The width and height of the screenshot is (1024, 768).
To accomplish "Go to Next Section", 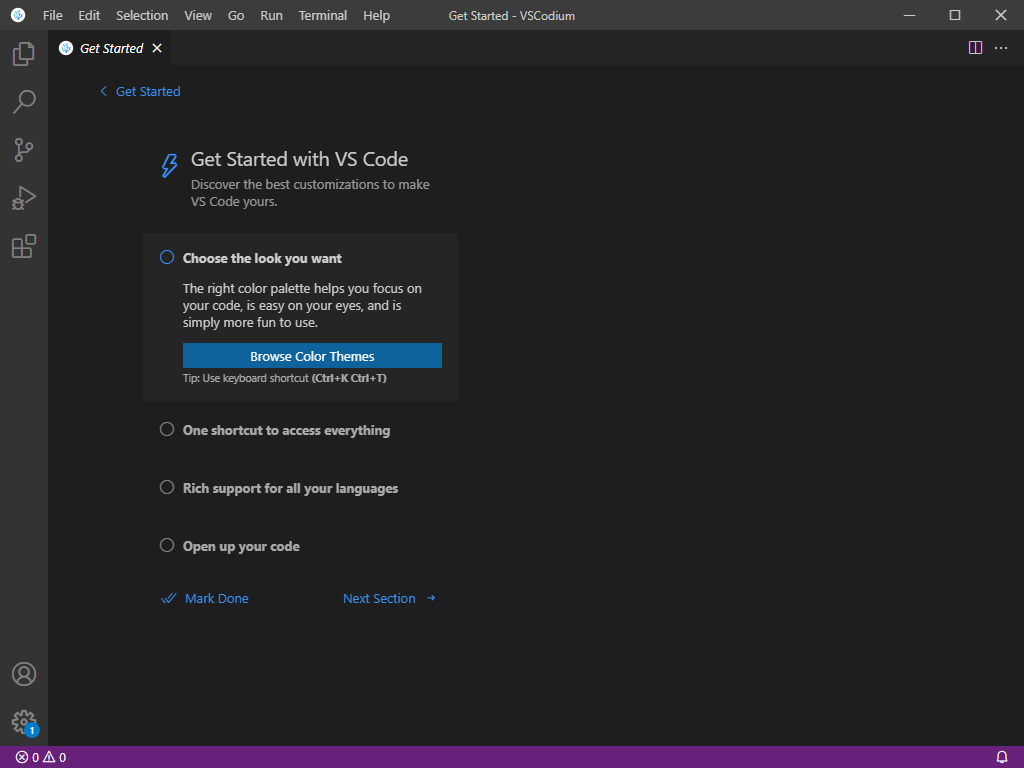I will (x=390, y=598).
